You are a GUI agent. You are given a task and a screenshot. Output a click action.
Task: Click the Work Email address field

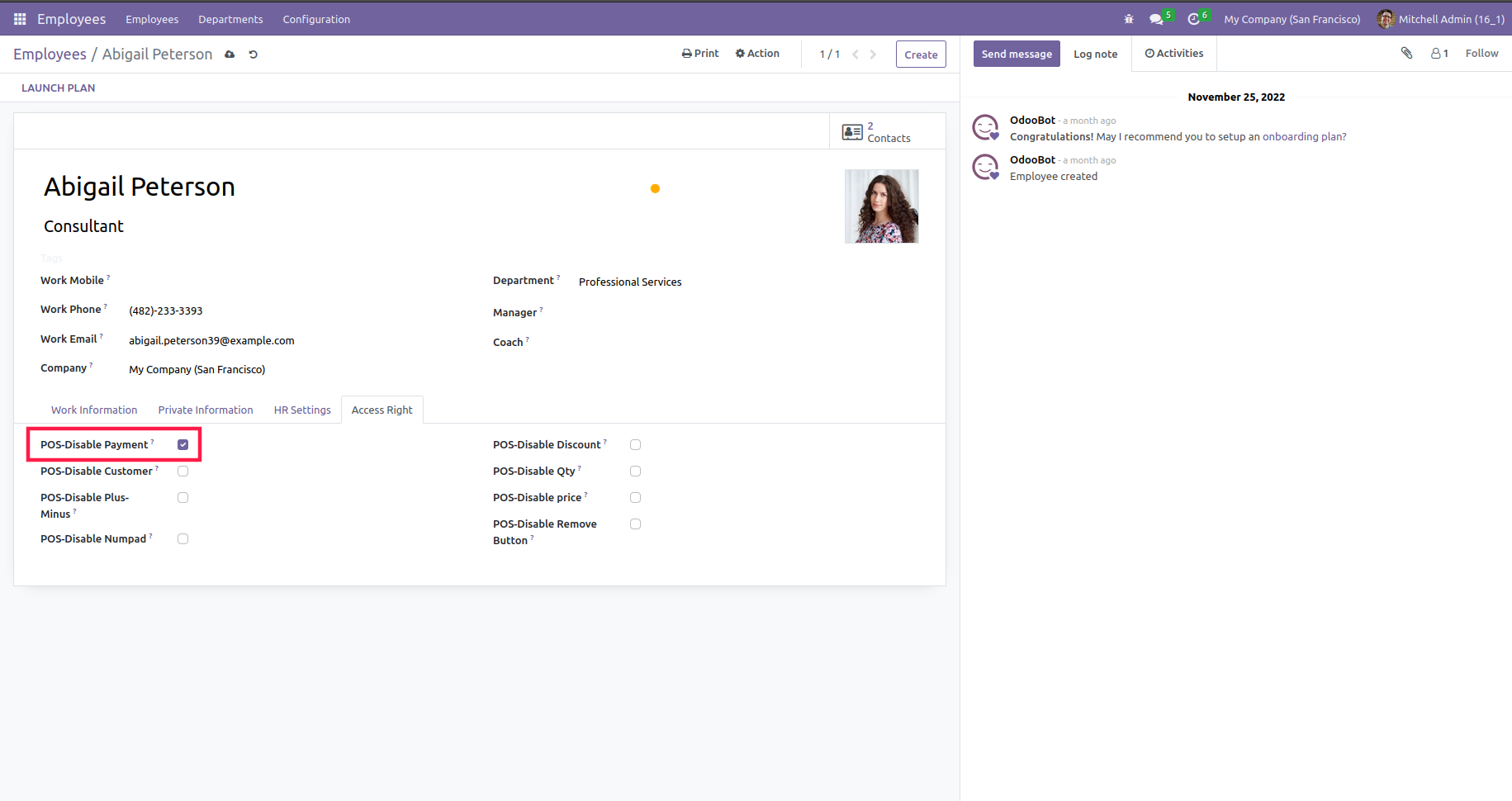(211, 341)
